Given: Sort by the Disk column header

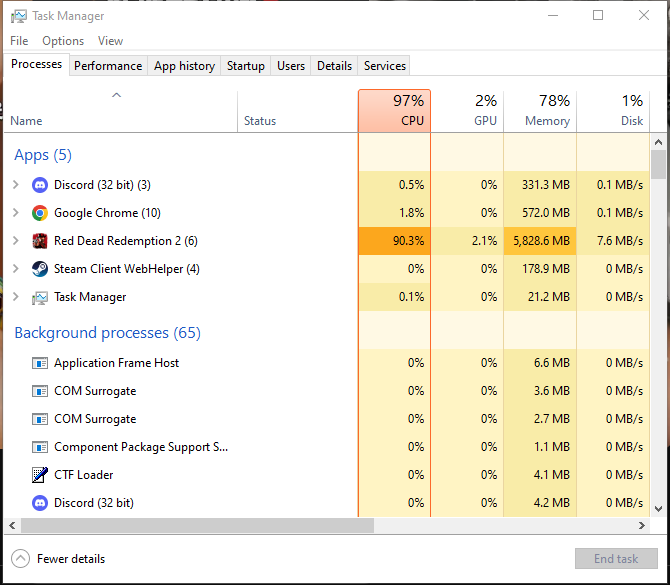Looking at the screenshot, I should [613, 111].
